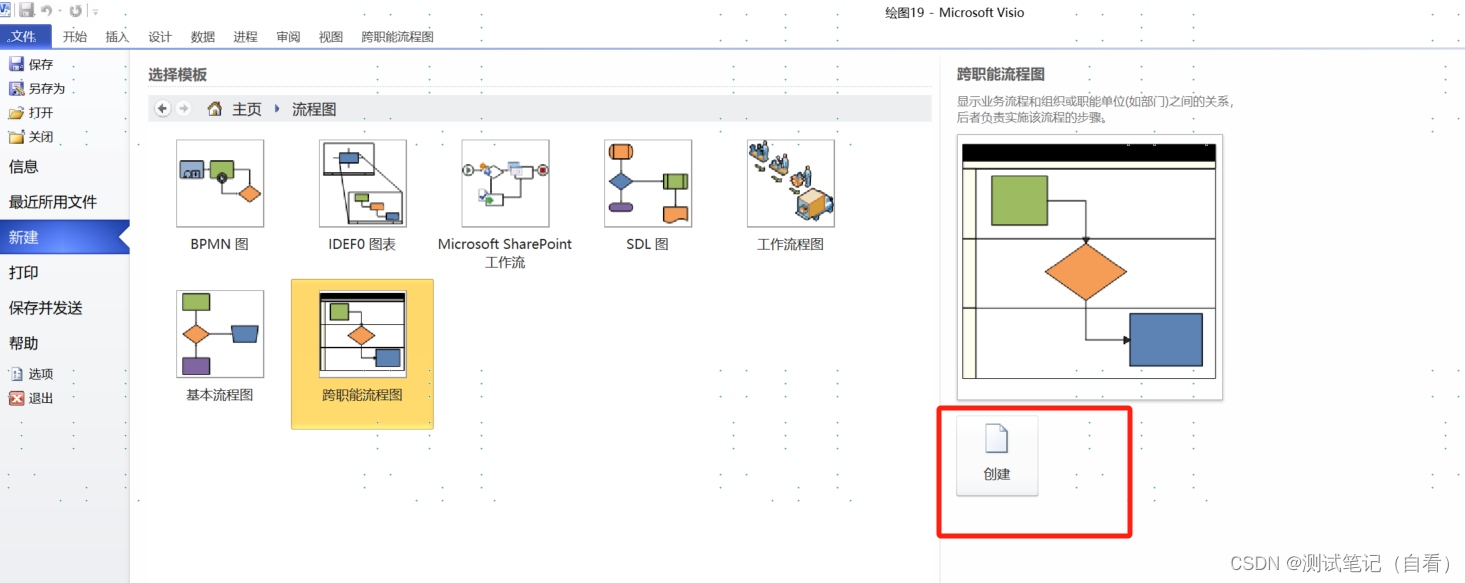
Task: Switch to the 跨职能流程图 ribbon tab
Action: pyautogui.click(x=398, y=37)
